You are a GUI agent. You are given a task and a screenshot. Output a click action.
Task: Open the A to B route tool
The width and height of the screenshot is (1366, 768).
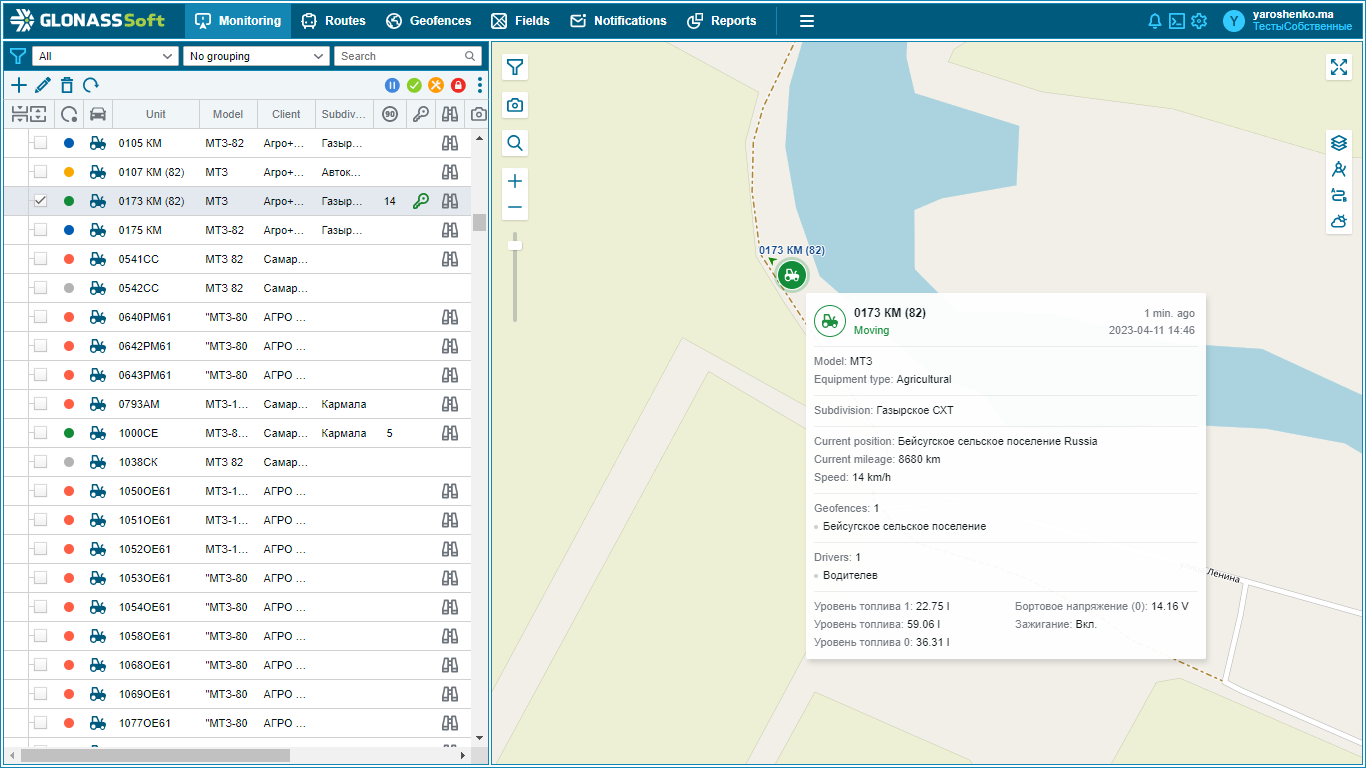(1339, 195)
